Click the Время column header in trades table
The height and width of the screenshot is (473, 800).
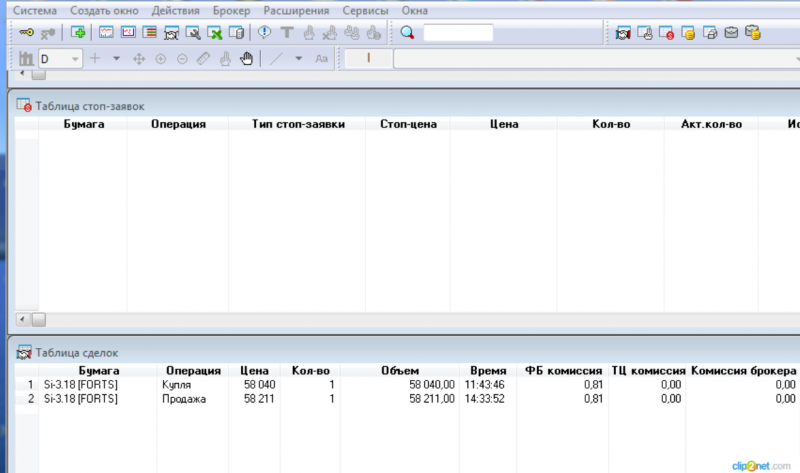click(x=488, y=370)
